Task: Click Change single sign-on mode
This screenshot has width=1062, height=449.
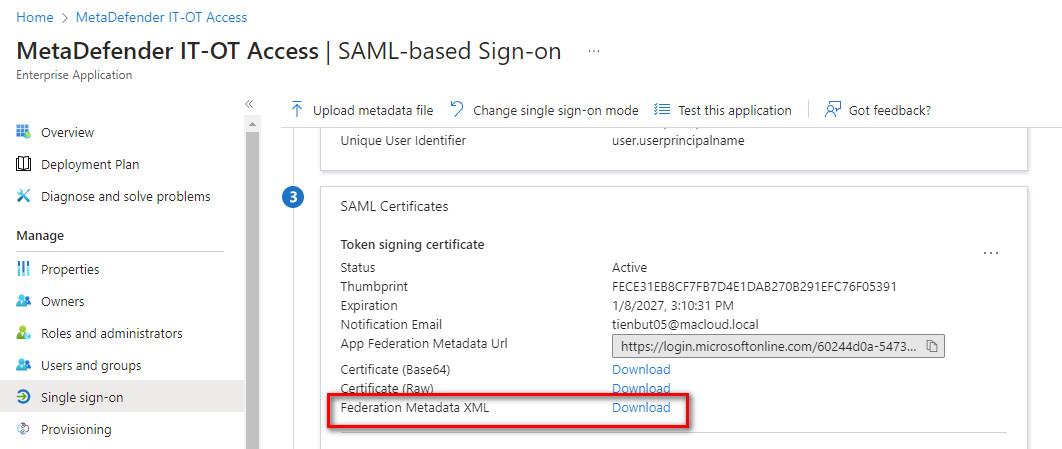Action: coord(545,110)
